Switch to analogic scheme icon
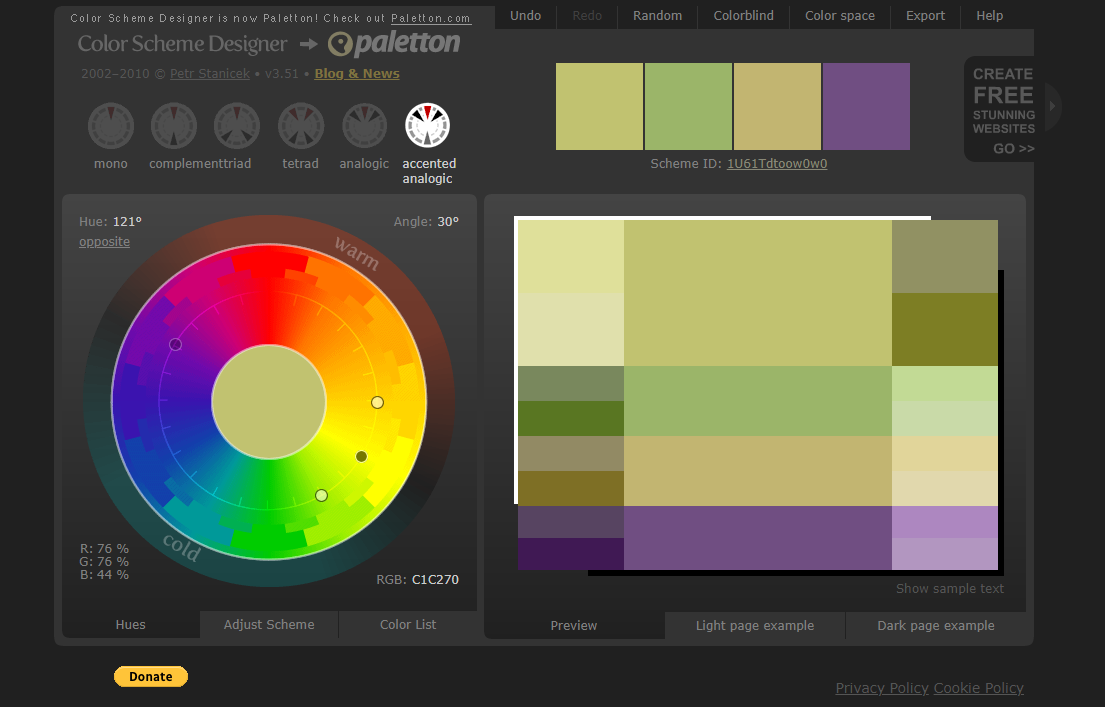 (364, 126)
